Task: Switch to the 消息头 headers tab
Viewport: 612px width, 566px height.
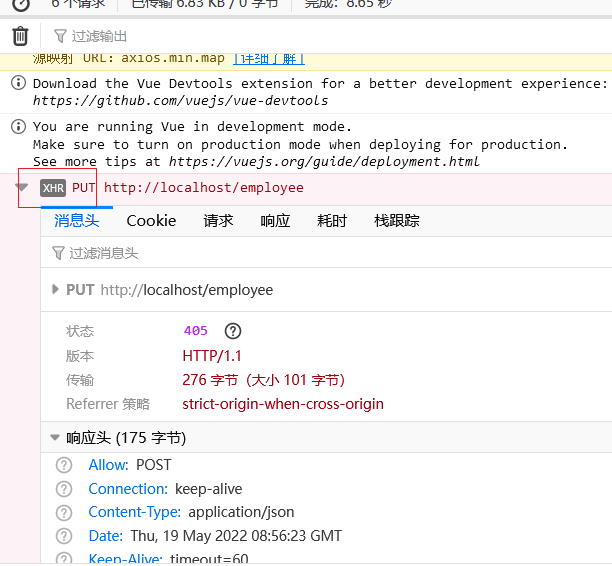Action: [76, 221]
